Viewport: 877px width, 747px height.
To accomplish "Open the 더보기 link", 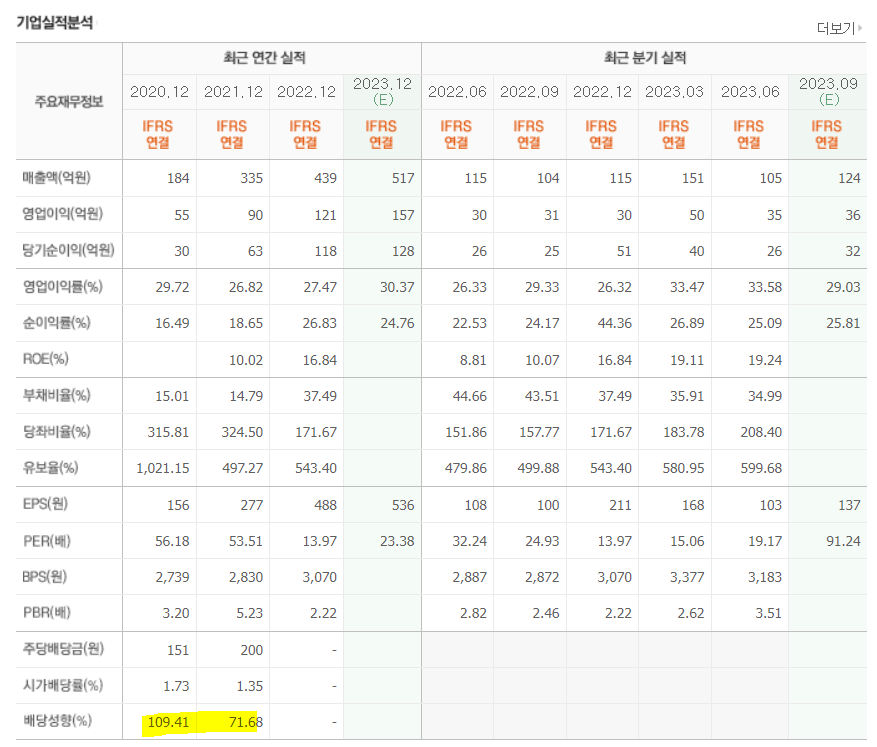I will pos(836,28).
